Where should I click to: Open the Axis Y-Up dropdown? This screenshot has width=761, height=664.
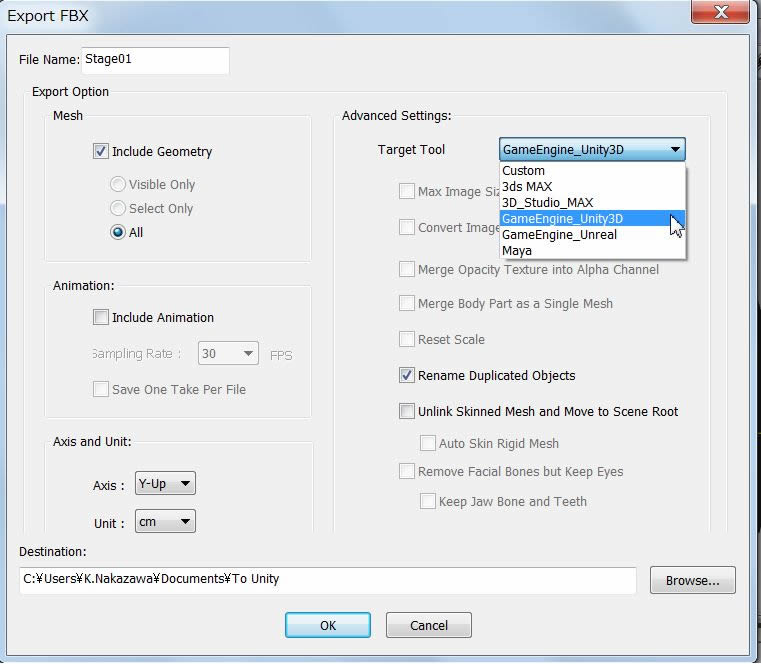[165, 484]
